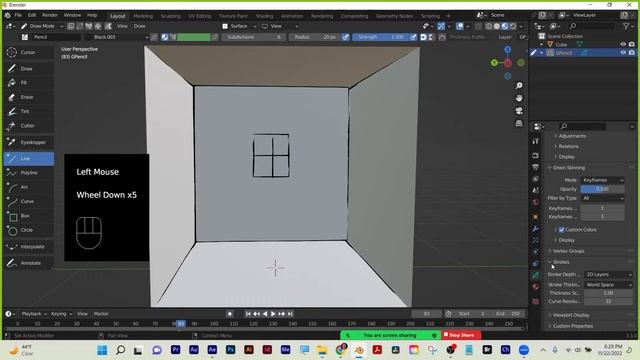Click the Windows Start button
The height and width of the screenshot is (360, 640).
coord(102,350)
